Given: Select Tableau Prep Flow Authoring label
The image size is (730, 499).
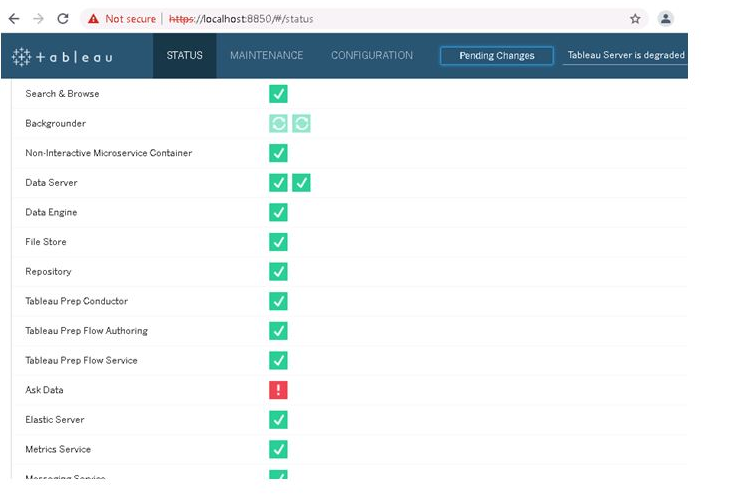Looking at the screenshot, I should point(87,331).
